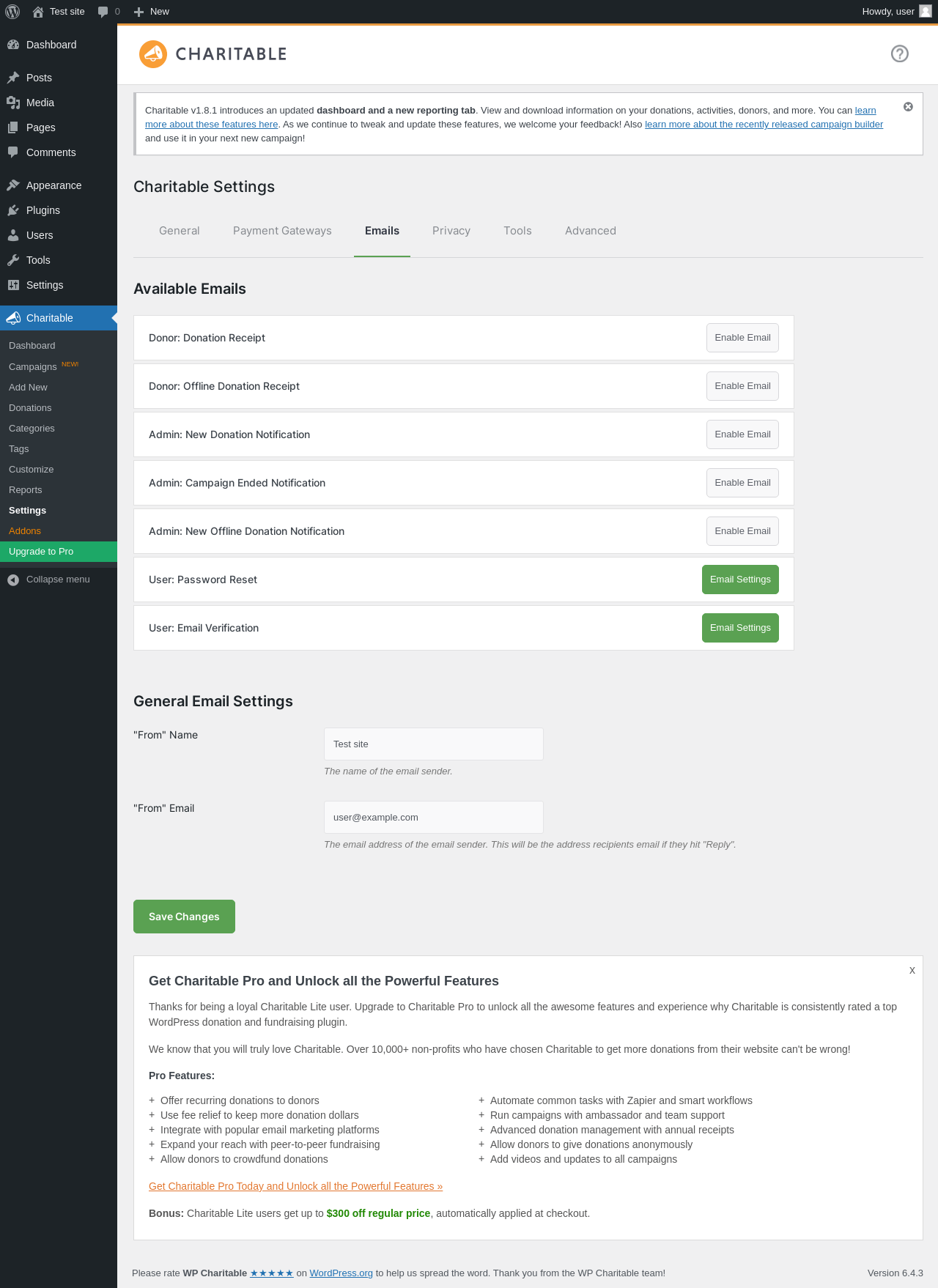This screenshot has width=938, height=1288.
Task: Click the Media icon in sidebar
Action: pos(13,103)
